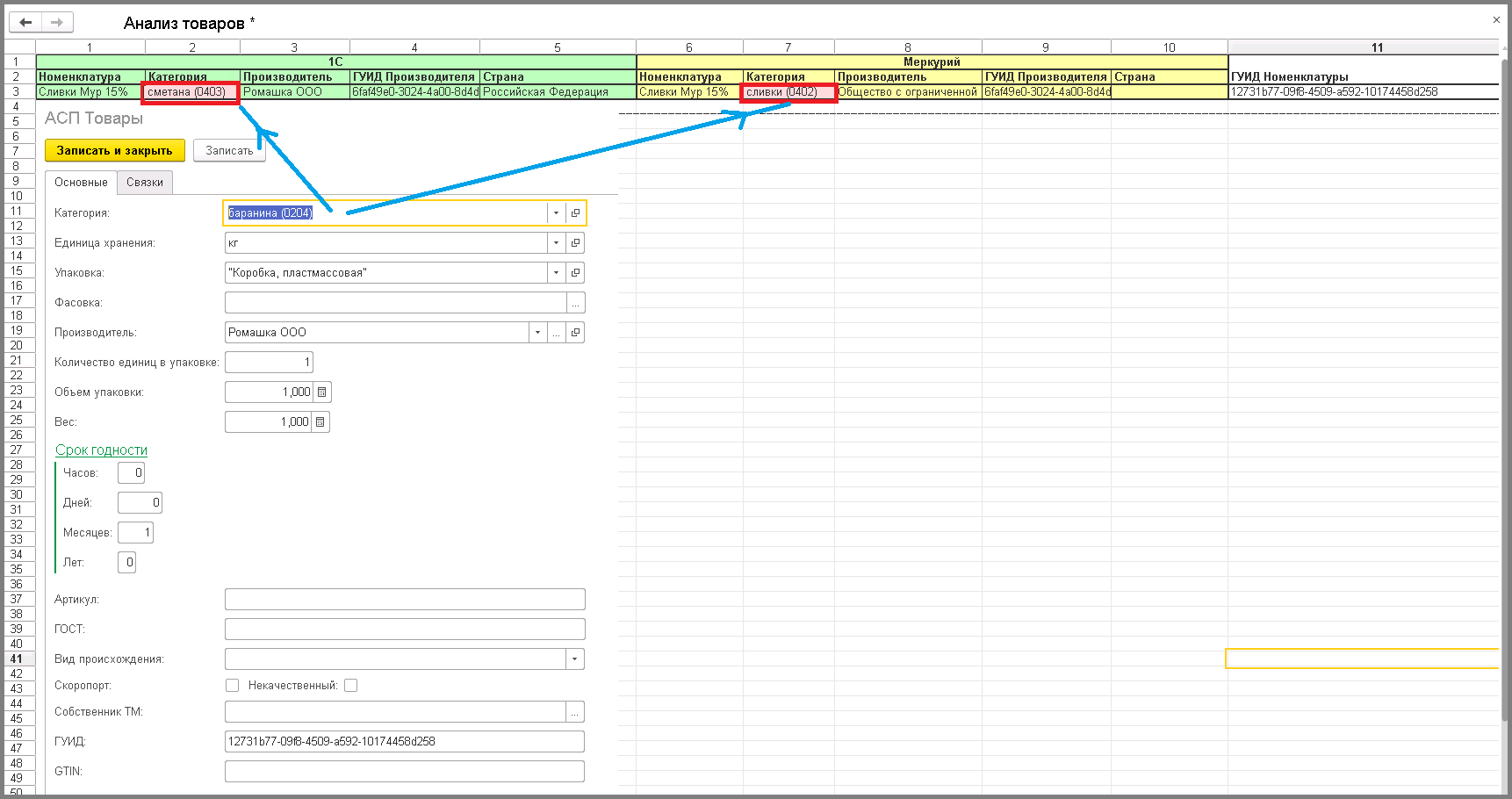Switch to Основные tab
1512x799 pixels.
[x=81, y=183]
